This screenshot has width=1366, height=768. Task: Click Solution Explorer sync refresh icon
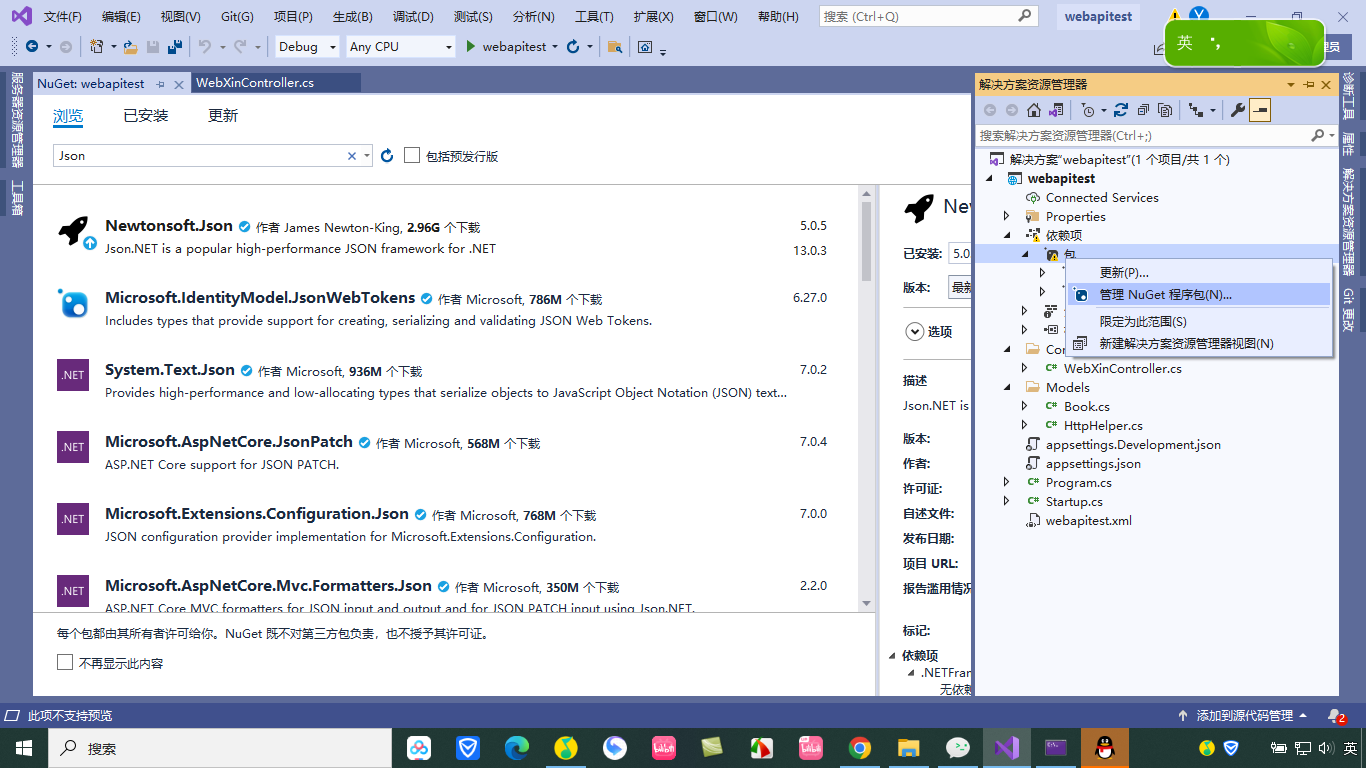click(1121, 110)
